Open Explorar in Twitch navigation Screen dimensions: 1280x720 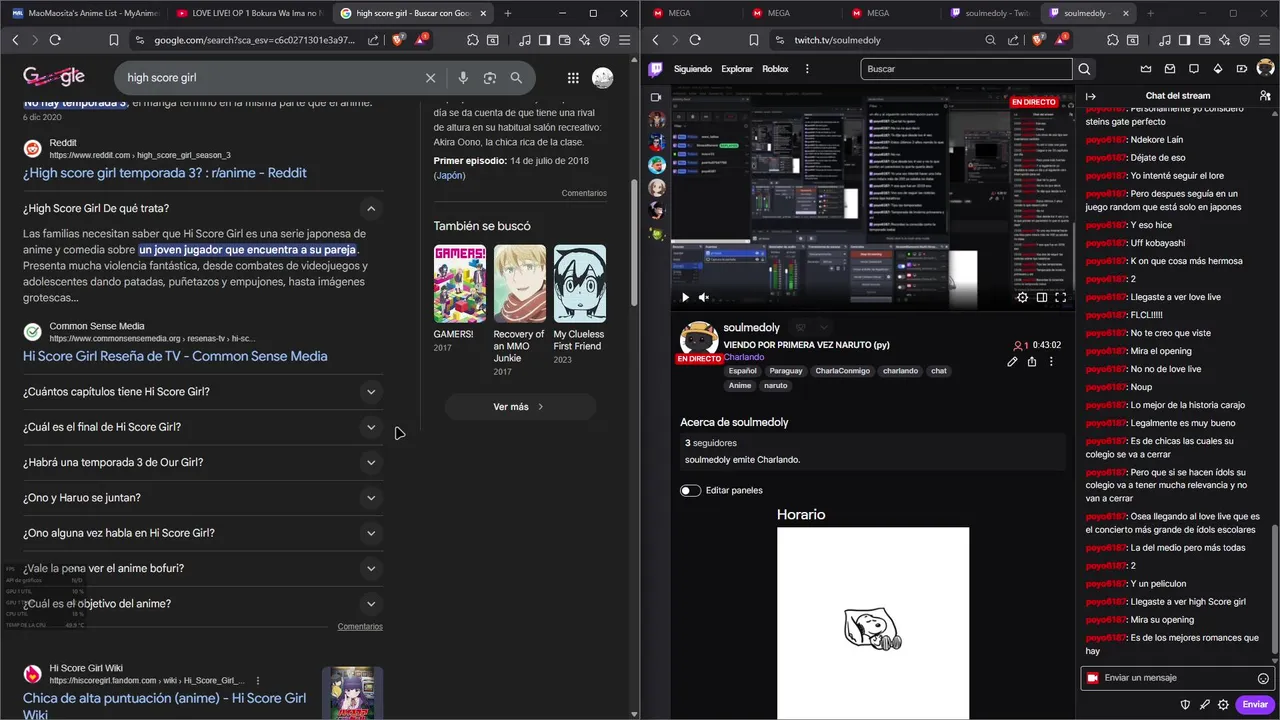(737, 69)
